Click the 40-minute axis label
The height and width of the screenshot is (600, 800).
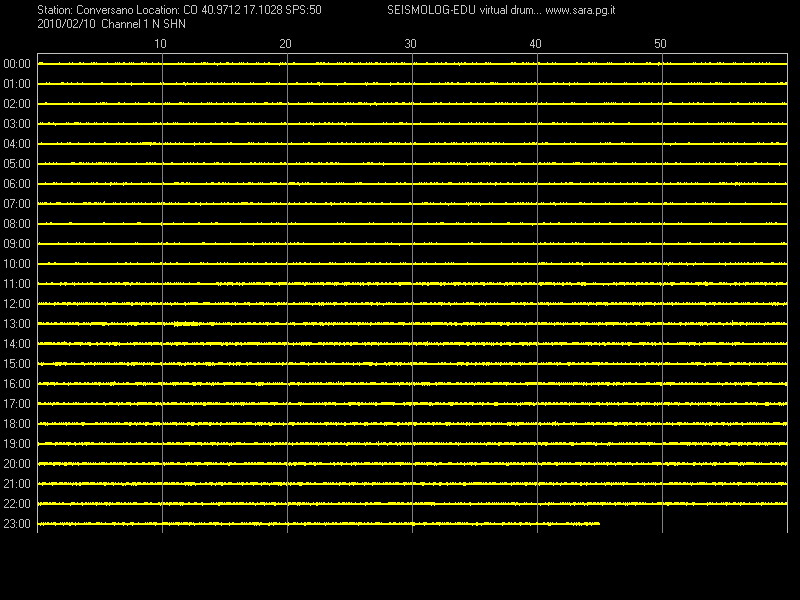click(x=535, y=44)
